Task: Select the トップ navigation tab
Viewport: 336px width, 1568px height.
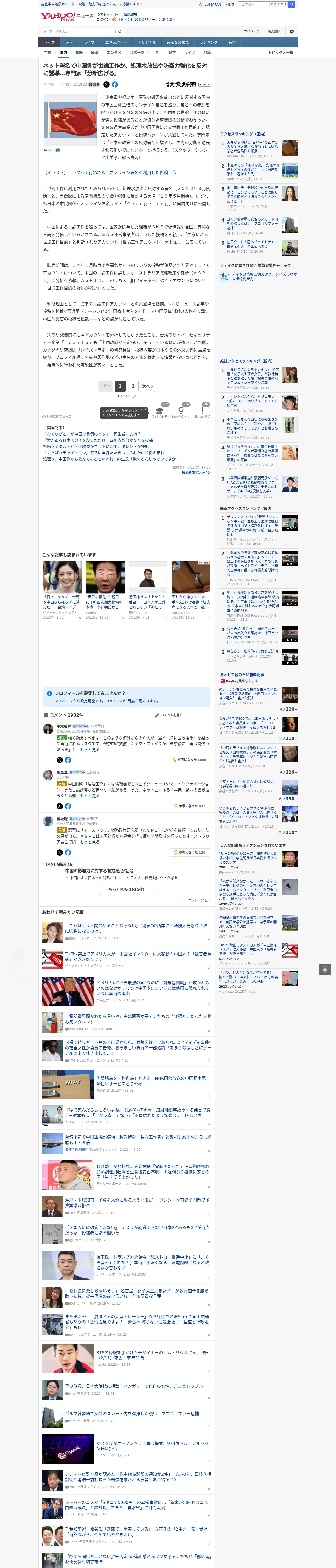Action: (x=49, y=43)
